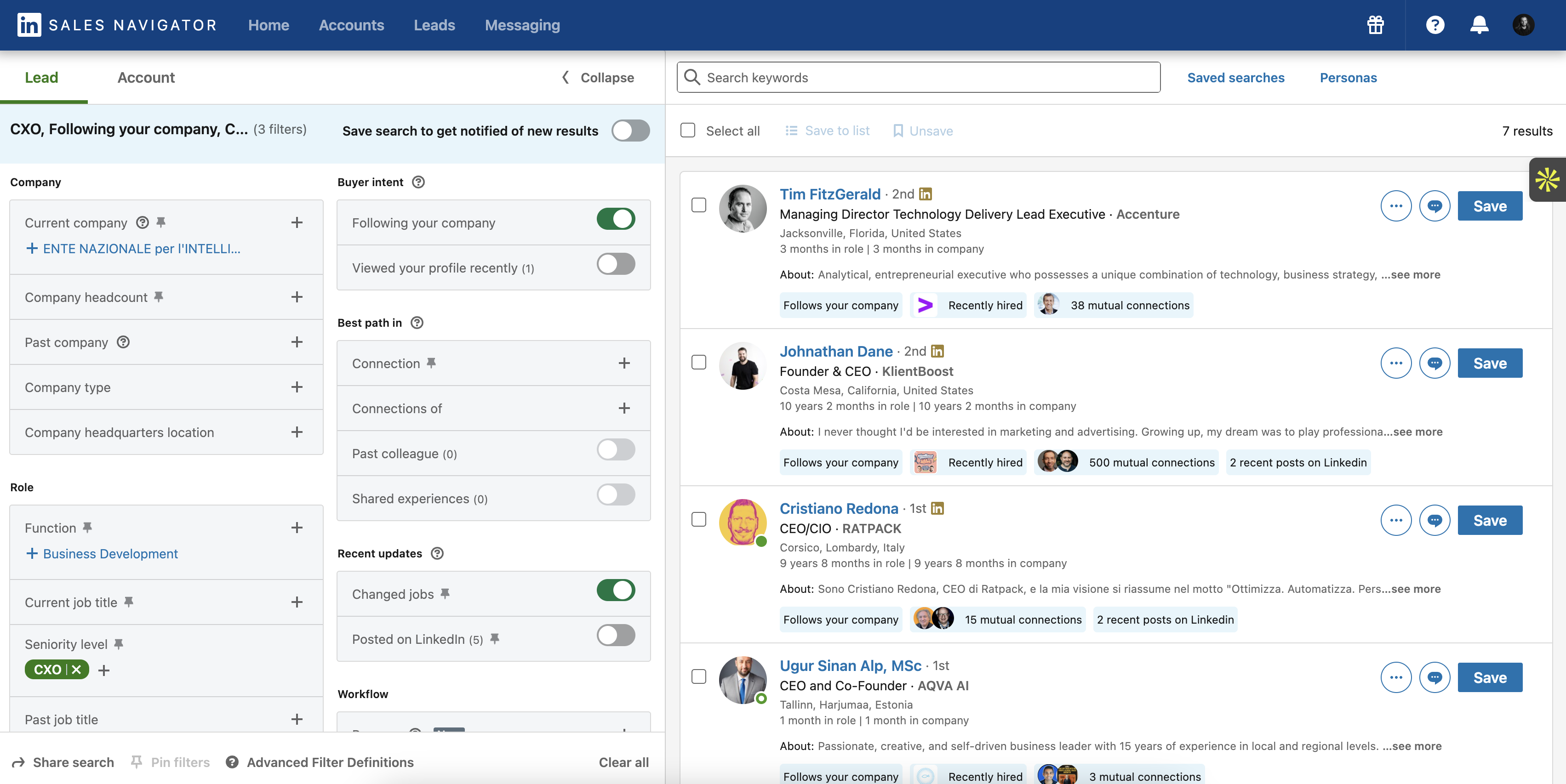Click the Recent updates help icon
The height and width of the screenshot is (784, 1566).
[x=437, y=553]
